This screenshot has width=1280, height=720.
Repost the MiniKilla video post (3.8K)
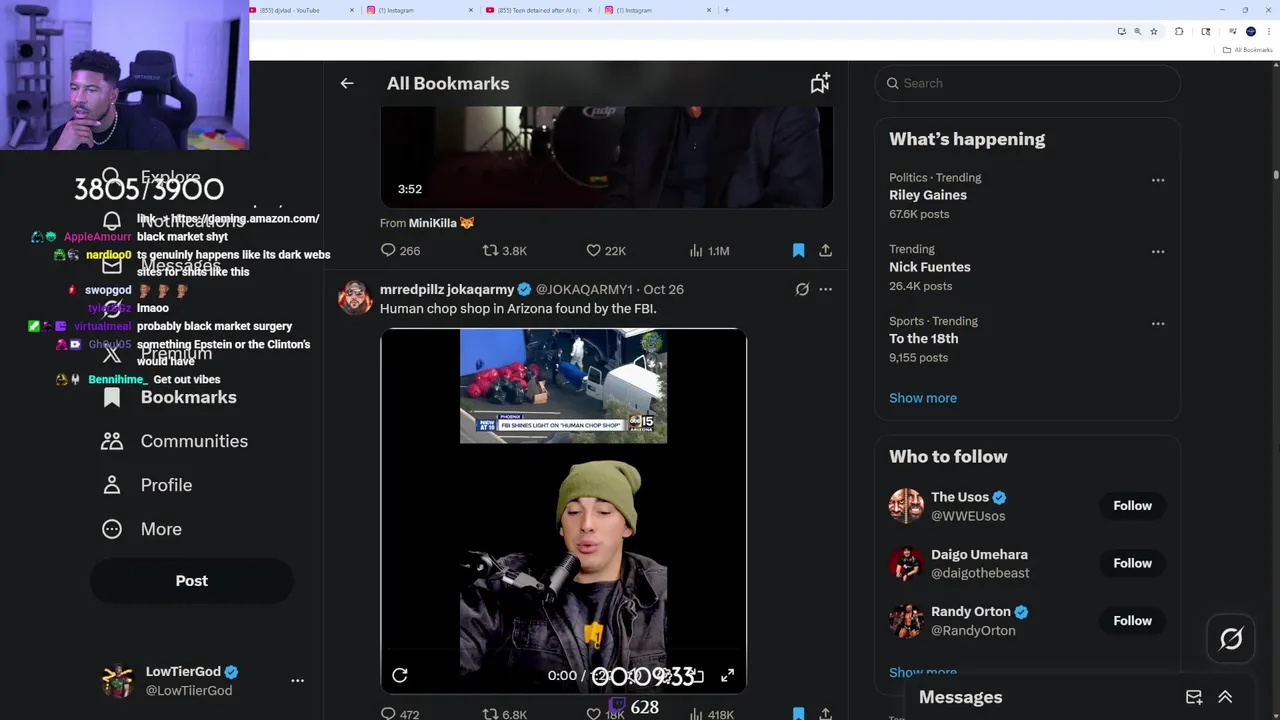[x=504, y=251]
